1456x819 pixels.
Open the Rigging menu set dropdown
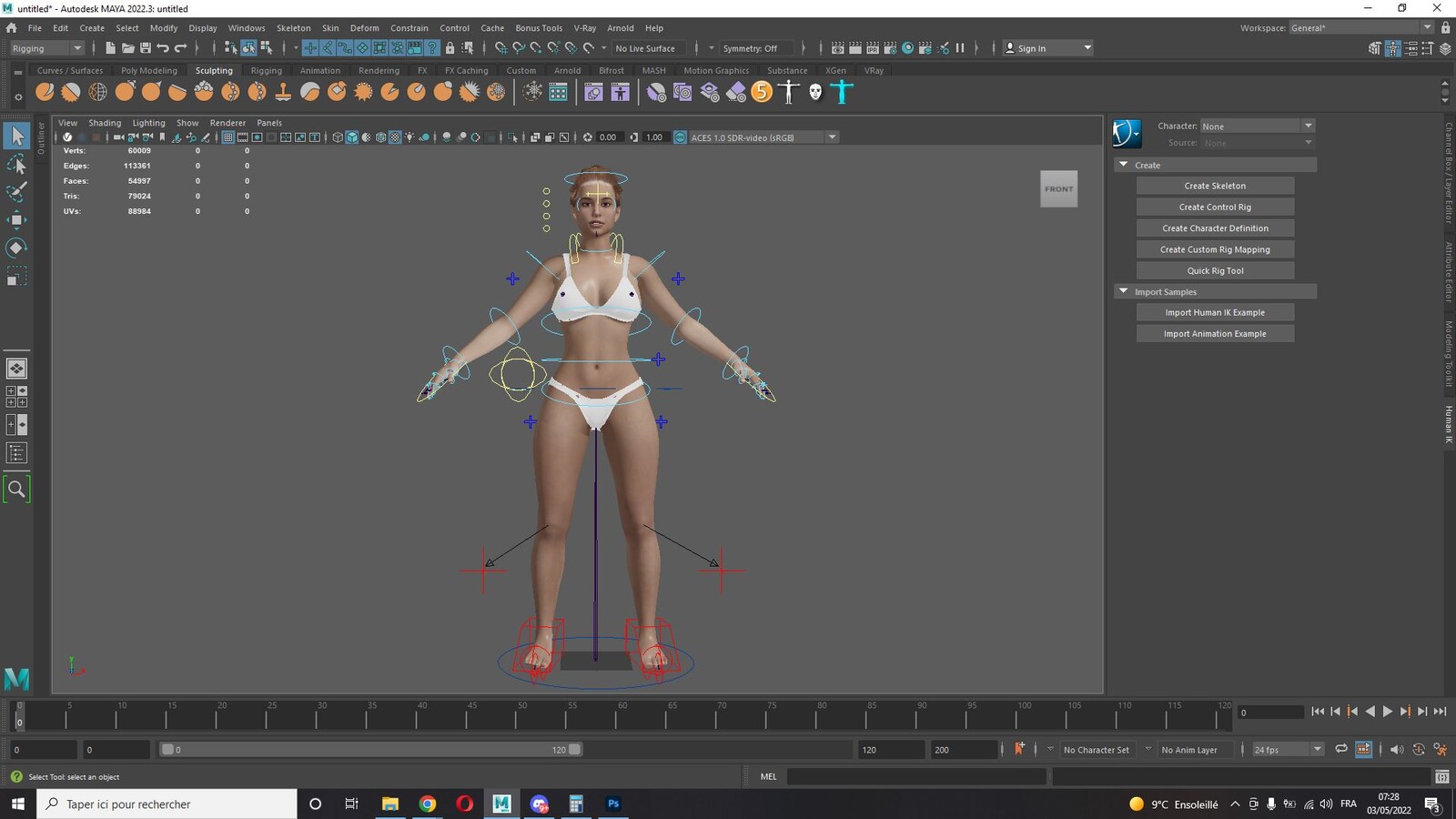click(x=46, y=48)
